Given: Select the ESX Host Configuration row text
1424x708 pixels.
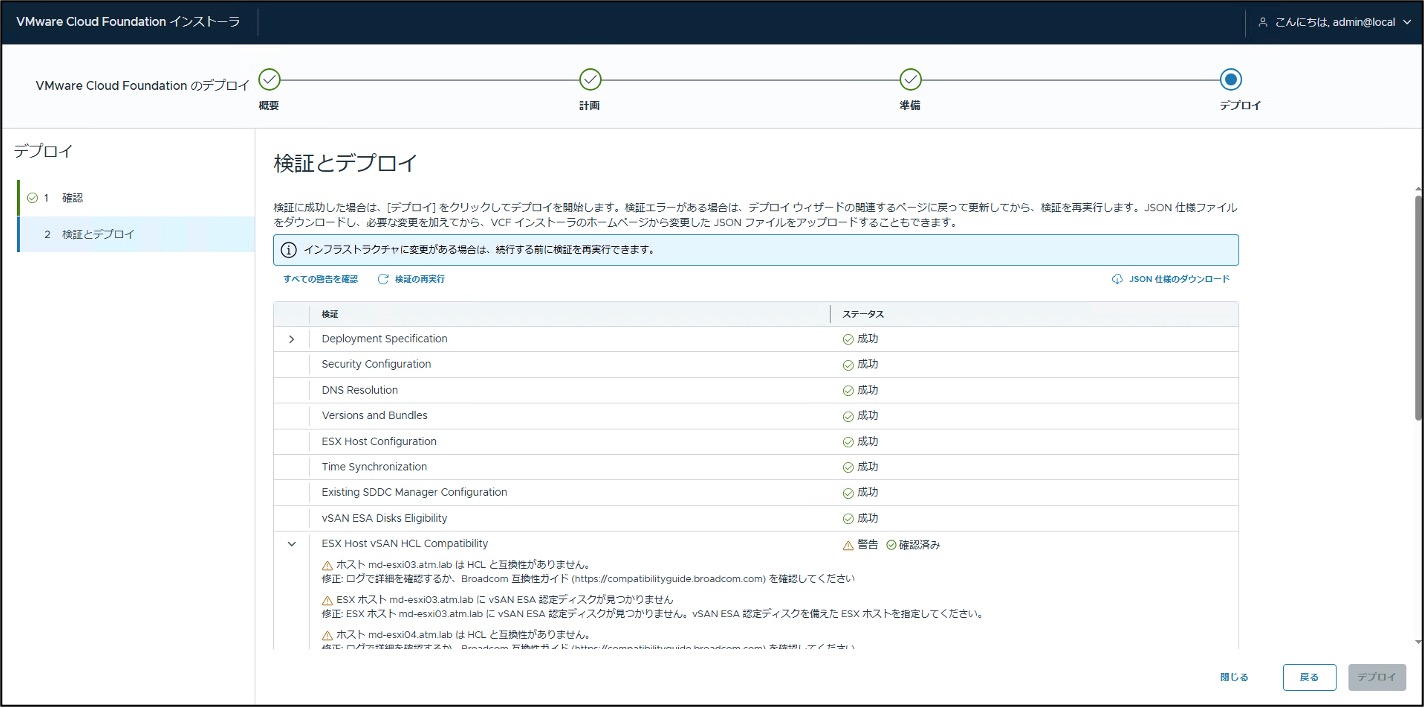Looking at the screenshot, I should [379, 441].
